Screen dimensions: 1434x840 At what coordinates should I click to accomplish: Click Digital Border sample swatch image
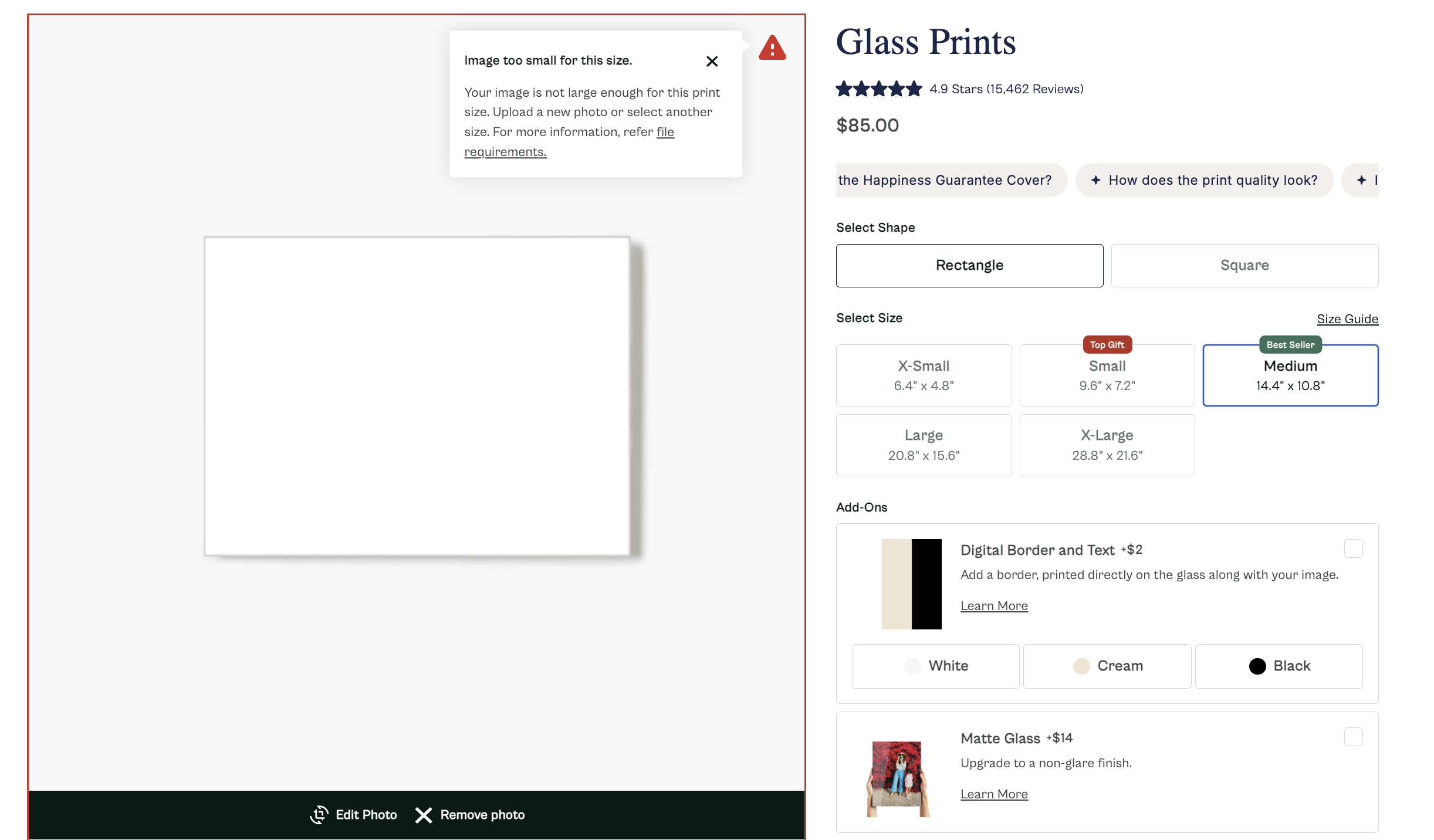tap(911, 584)
